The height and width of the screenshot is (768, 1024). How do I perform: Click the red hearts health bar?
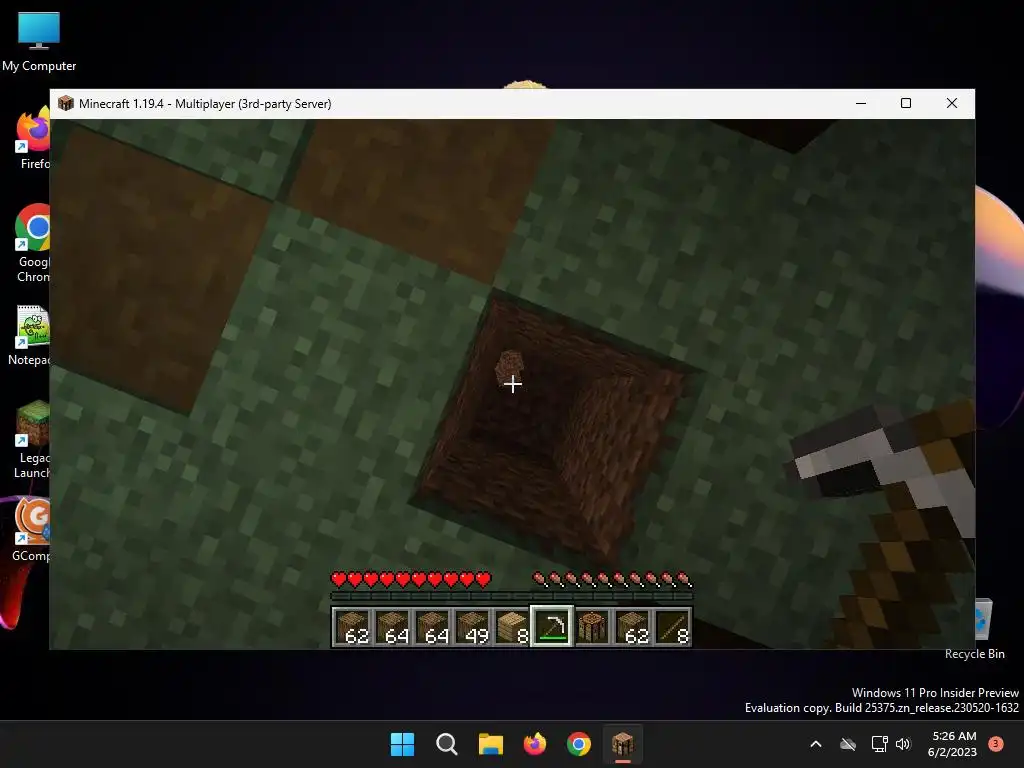pos(411,579)
